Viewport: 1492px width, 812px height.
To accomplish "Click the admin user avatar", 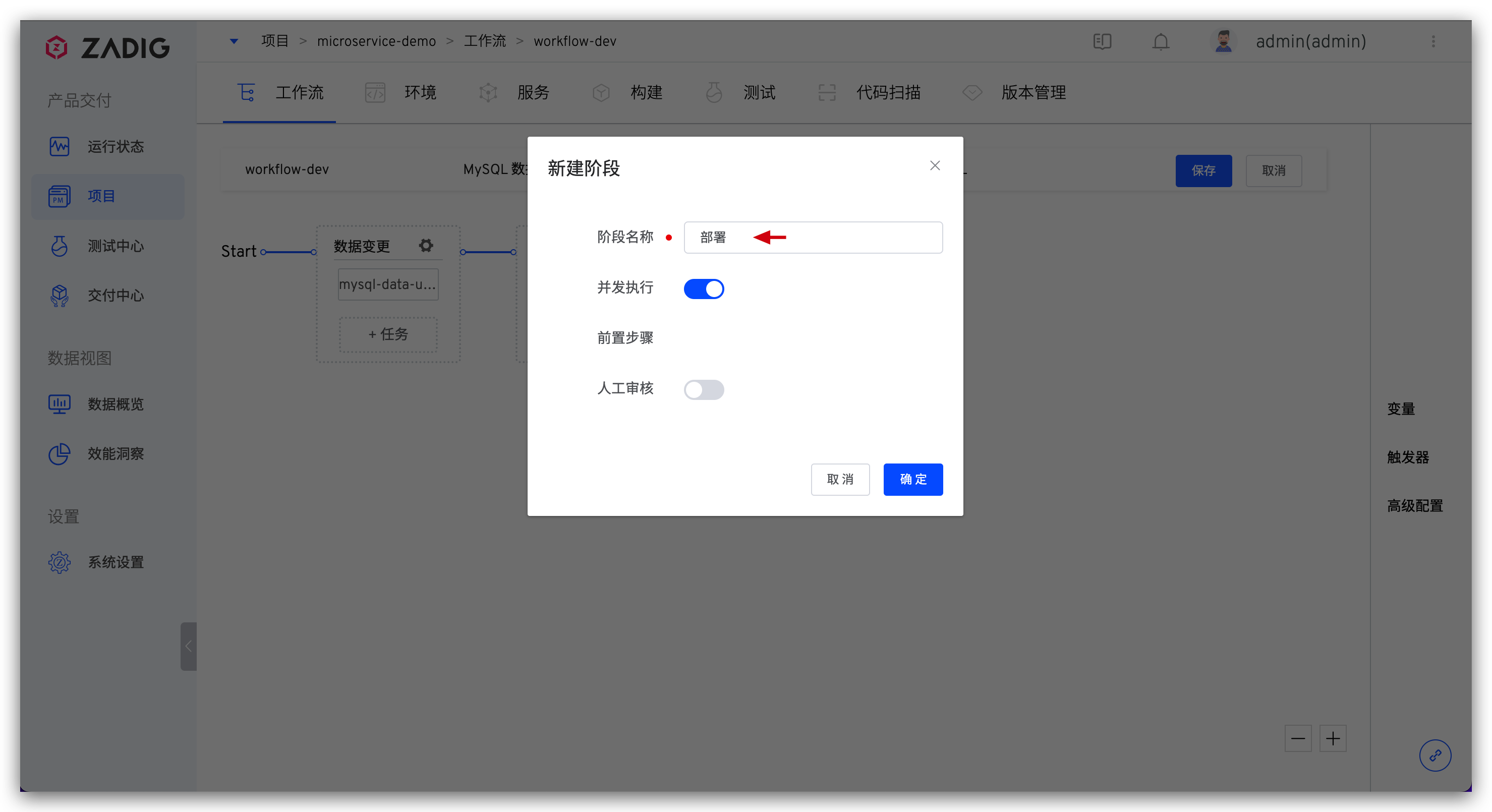I will pyautogui.click(x=1223, y=42).
